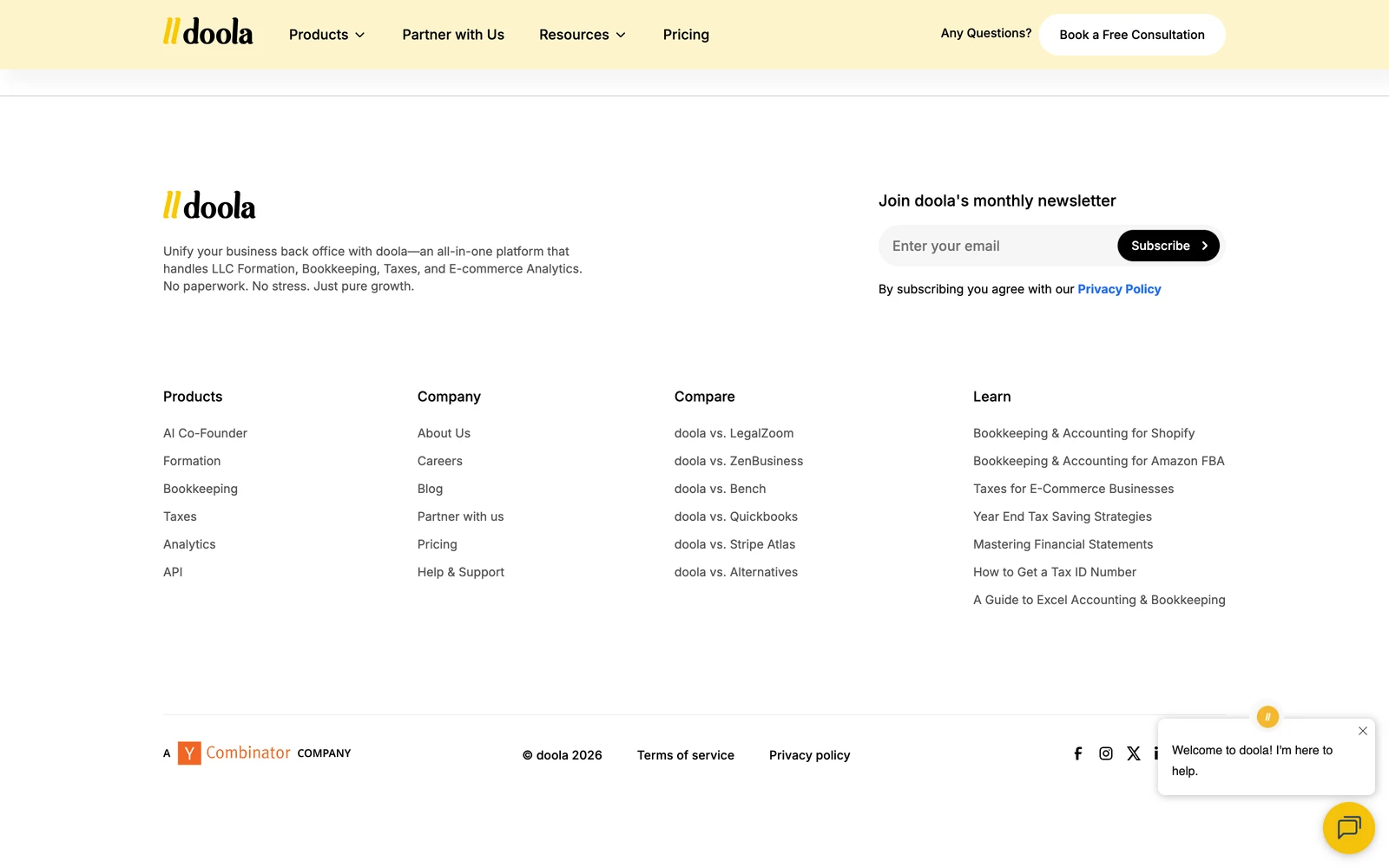Open doola vs. Quickbooks comparison
Viewport: 1389px width, 868px height.
[736, 516]
